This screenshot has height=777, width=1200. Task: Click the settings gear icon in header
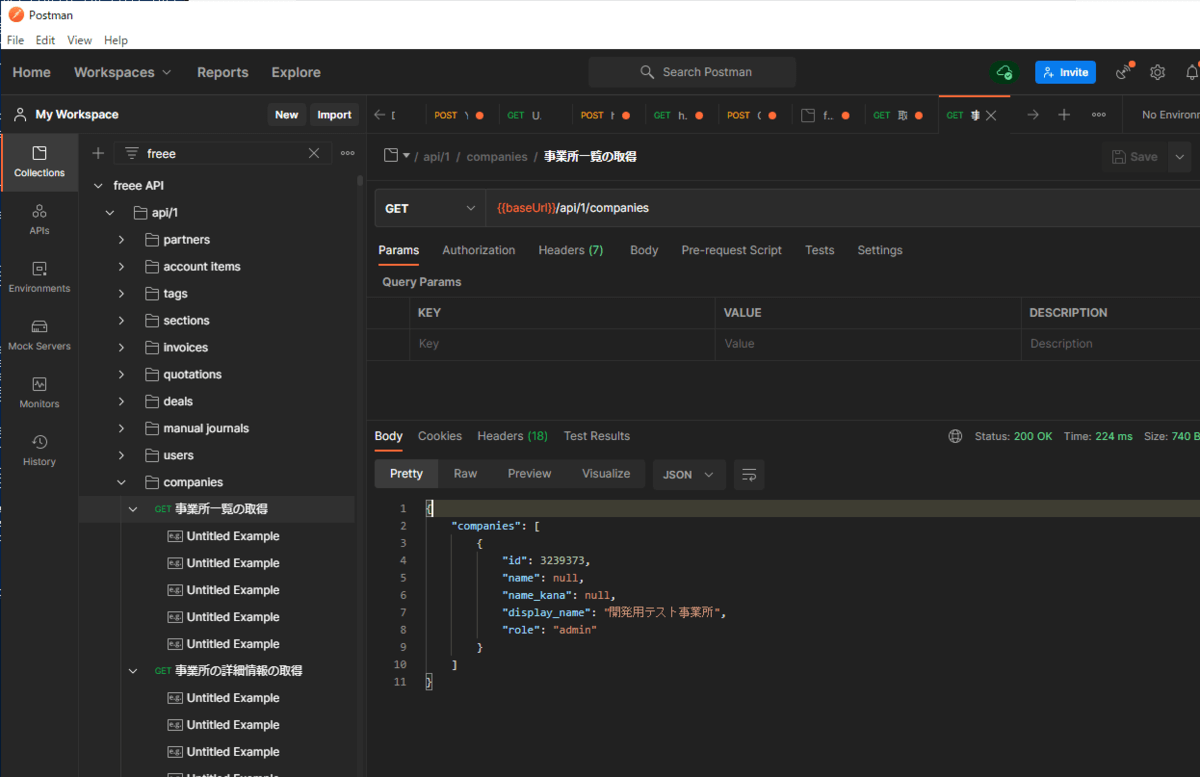pyautogui.click(x=1157, y=72)
